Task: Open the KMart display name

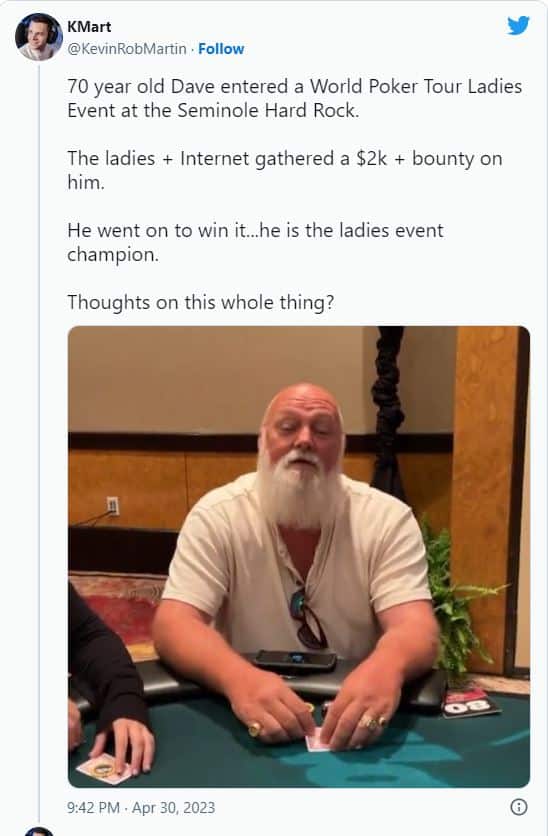Action: click(x=89, y=27)
